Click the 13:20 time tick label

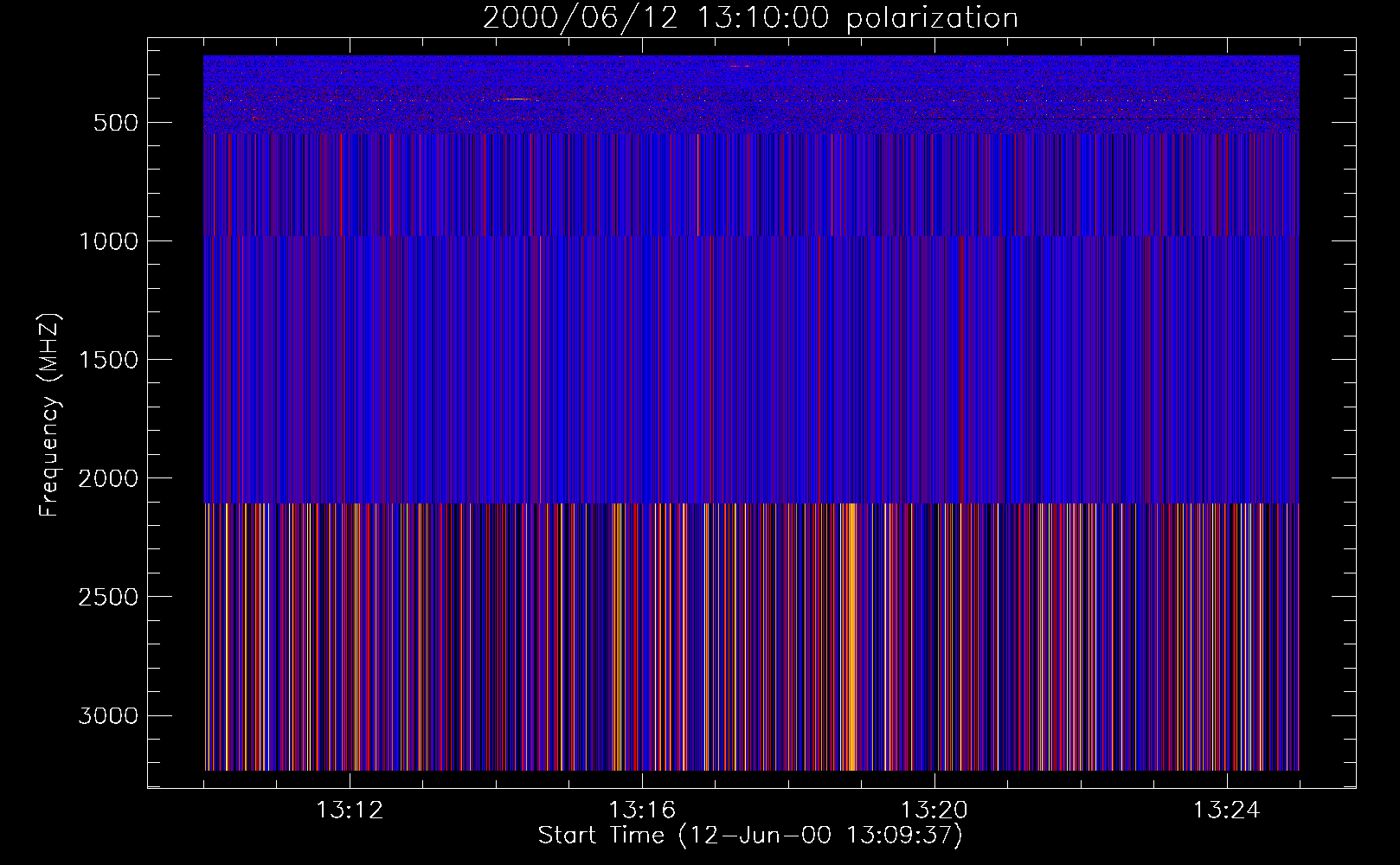934,811
